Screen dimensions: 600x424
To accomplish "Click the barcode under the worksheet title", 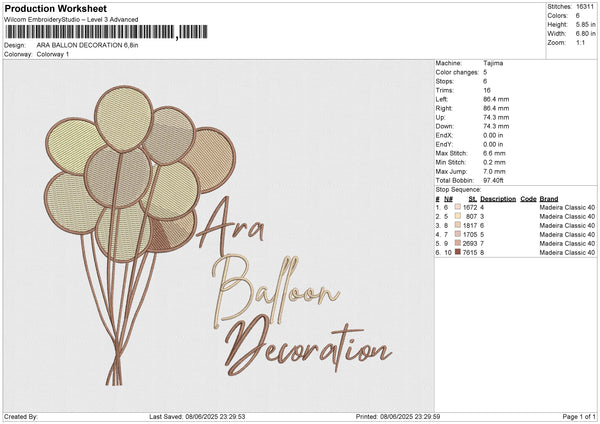I will [107, 32].
